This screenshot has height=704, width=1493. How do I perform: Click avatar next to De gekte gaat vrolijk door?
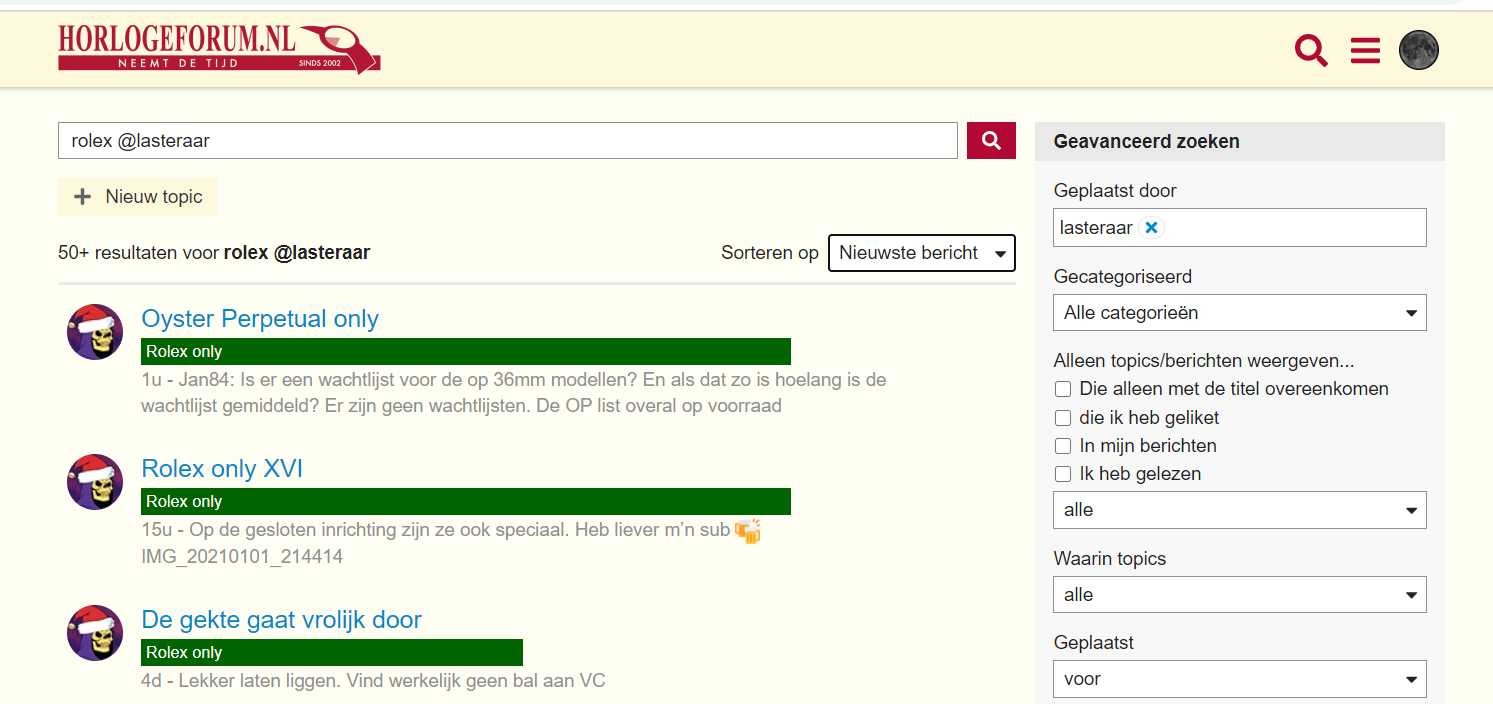(95, 632)
